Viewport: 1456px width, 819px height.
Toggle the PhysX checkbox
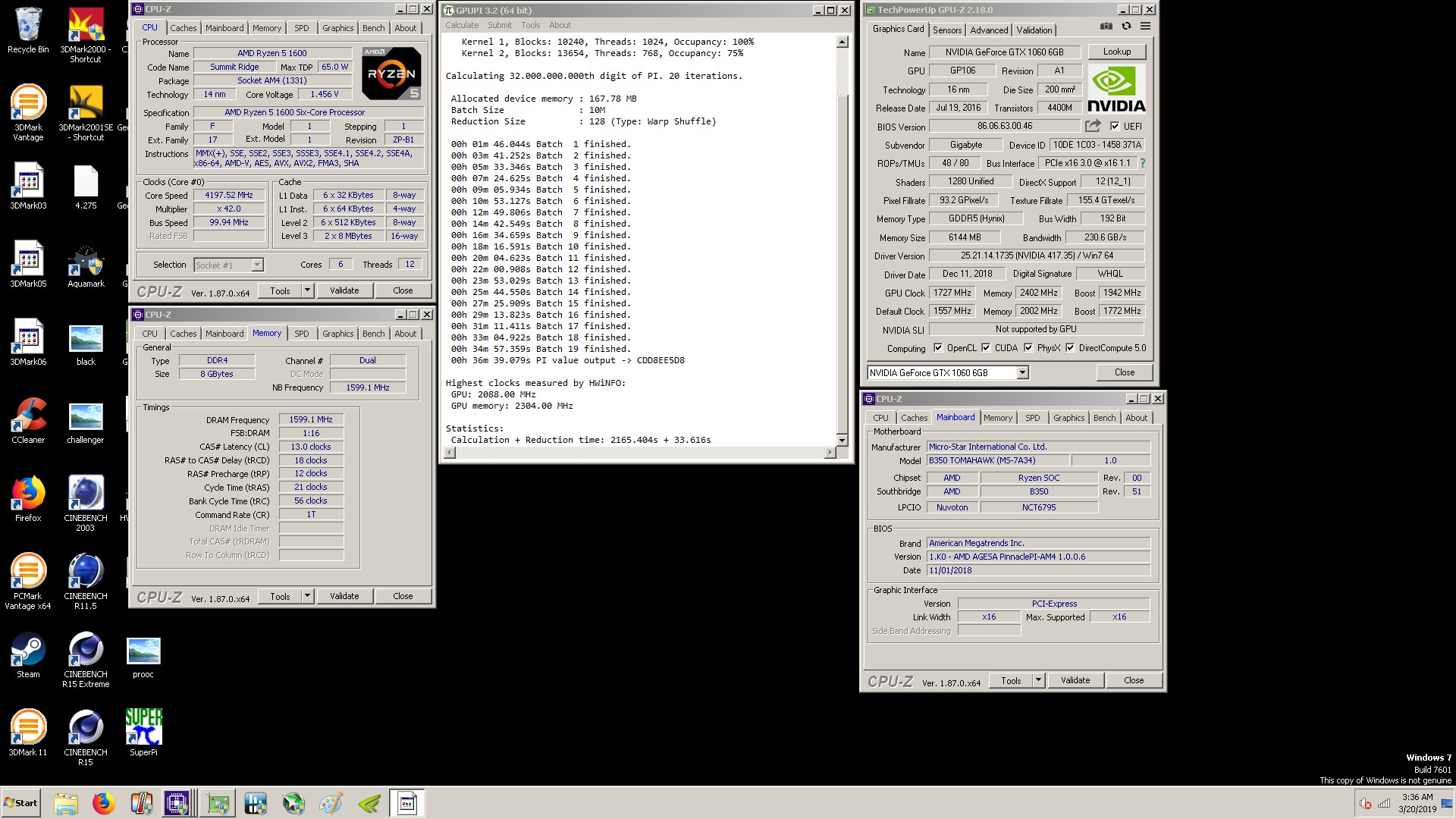pos(1028,348)
